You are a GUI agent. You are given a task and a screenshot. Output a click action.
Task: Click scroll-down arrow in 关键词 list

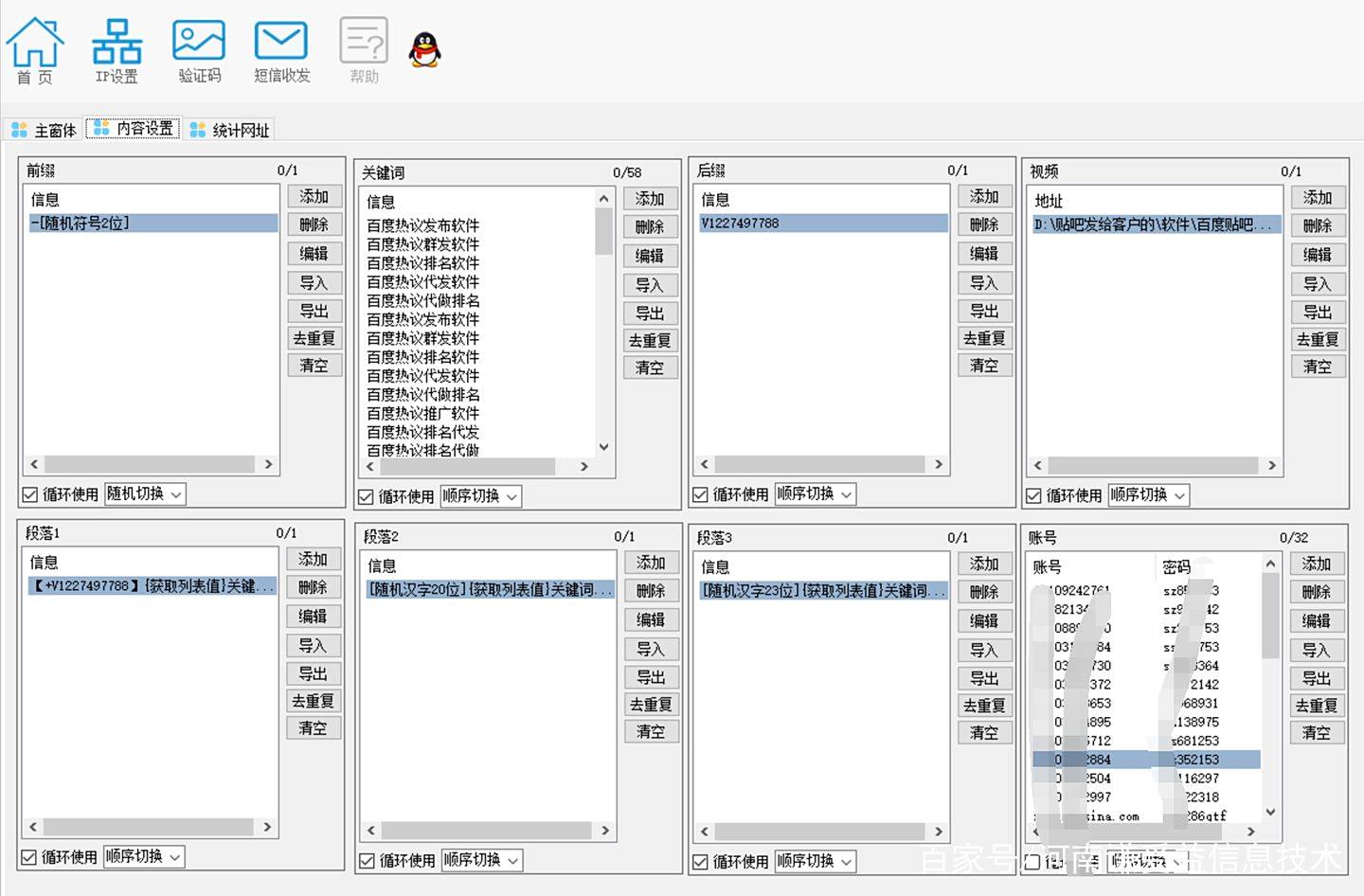(x=603, y=447)
